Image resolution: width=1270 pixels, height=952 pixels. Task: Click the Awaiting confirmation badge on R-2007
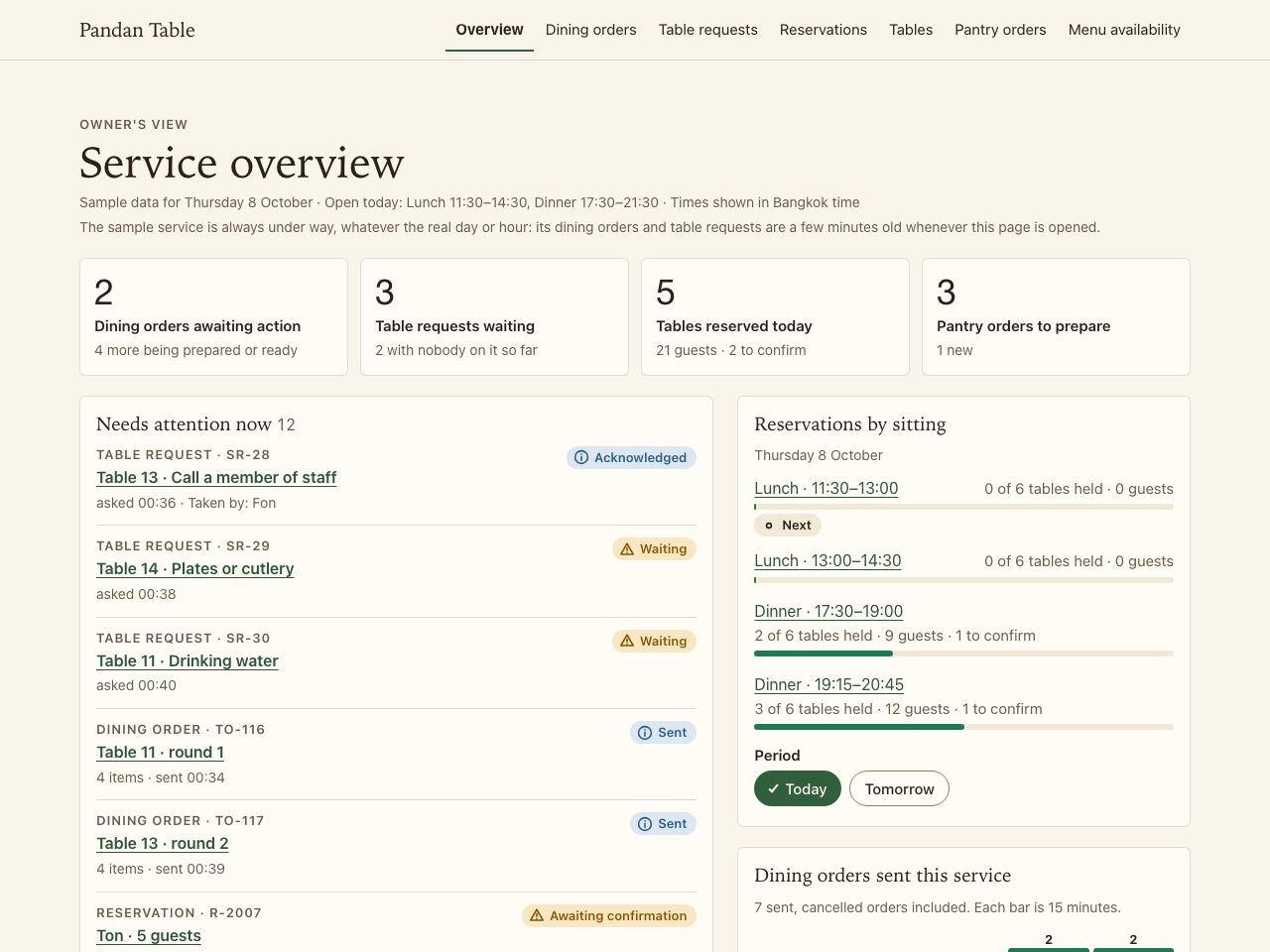609,916
